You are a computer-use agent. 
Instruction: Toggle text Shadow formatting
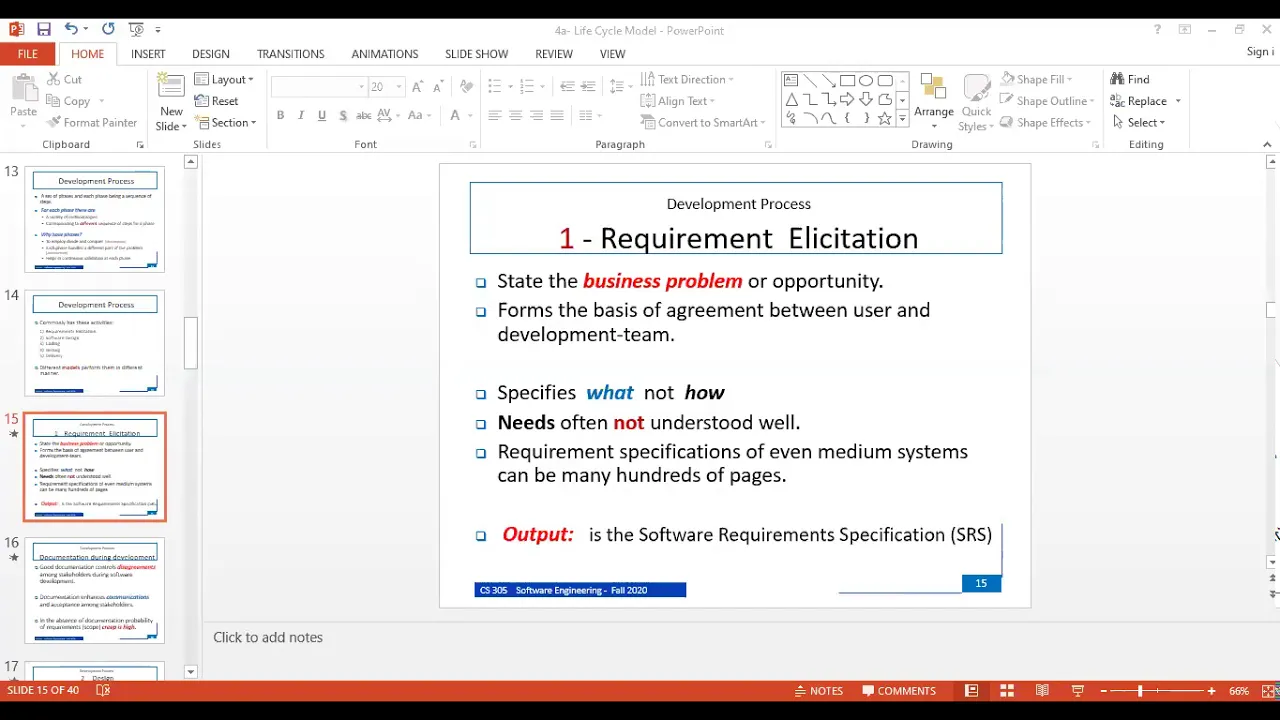343,116
